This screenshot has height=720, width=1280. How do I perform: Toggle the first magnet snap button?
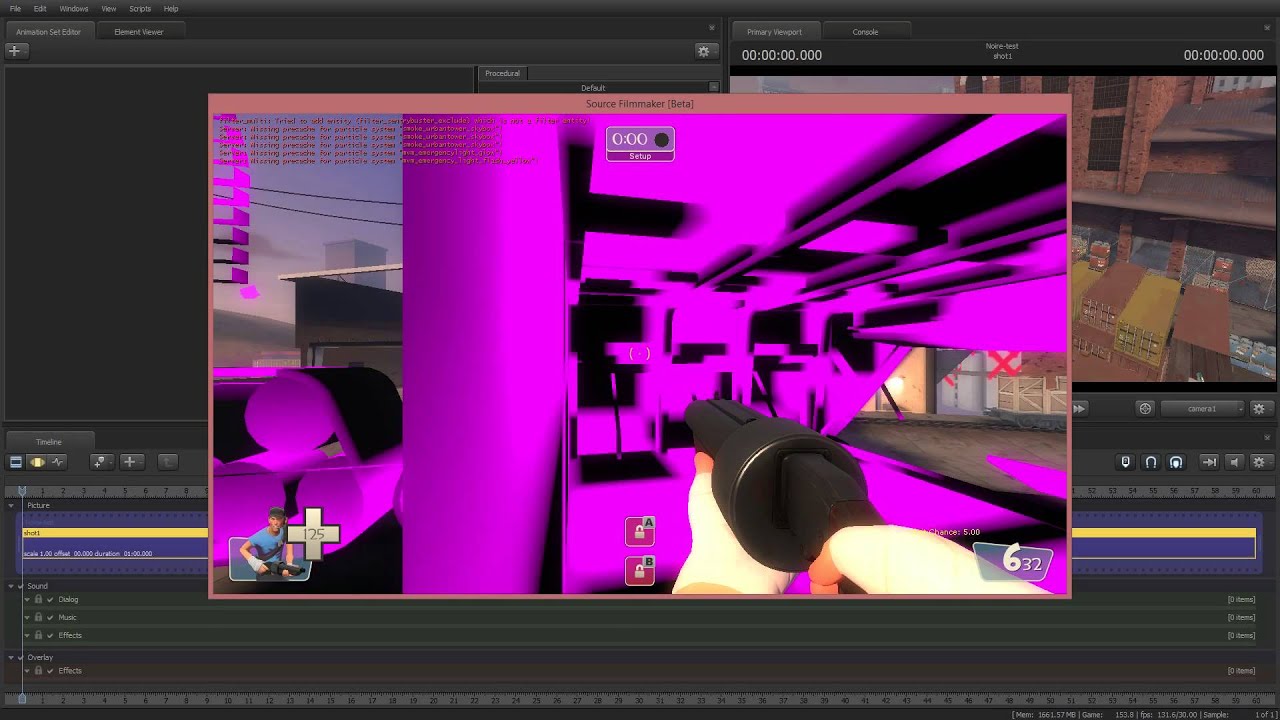(1151, 462)
